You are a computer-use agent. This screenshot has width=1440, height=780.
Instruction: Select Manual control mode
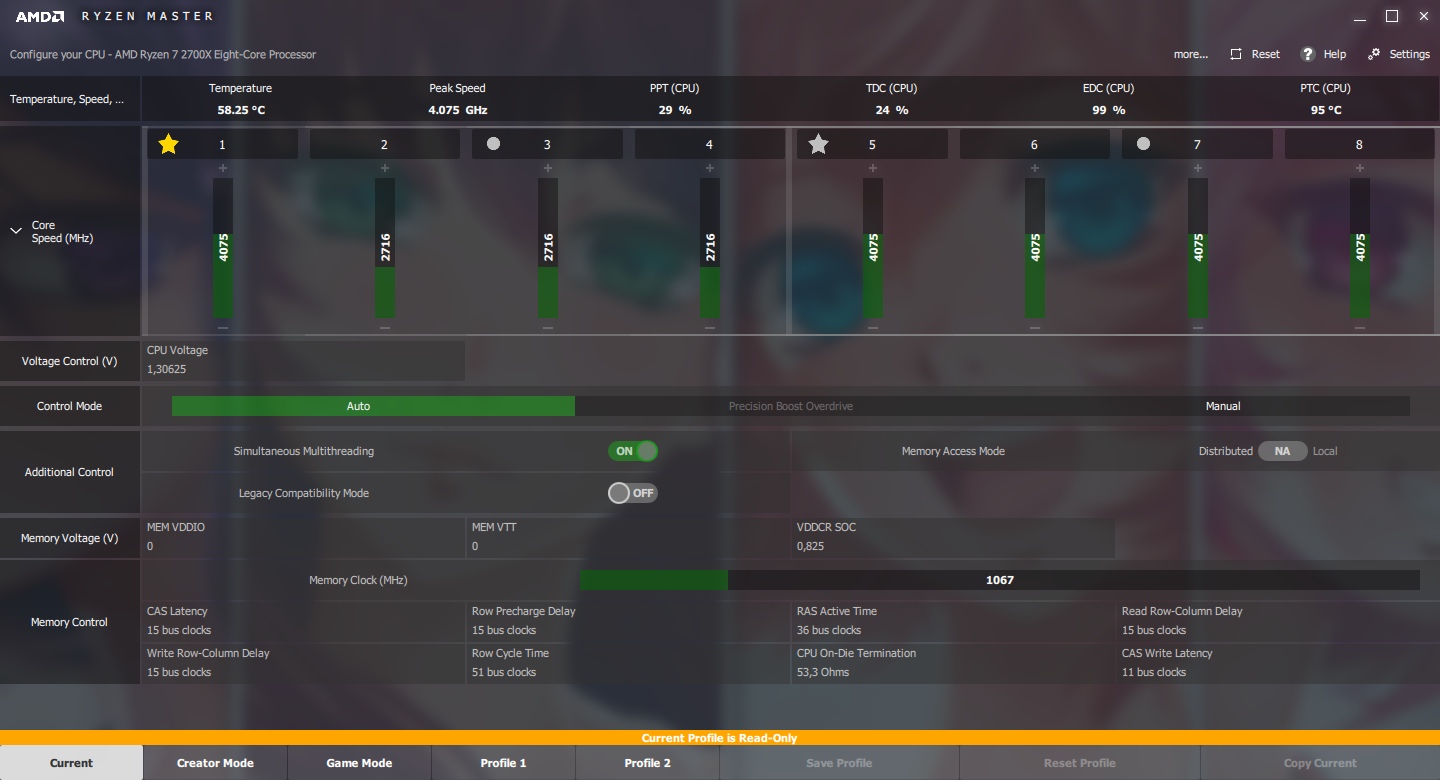point(1222,406)
